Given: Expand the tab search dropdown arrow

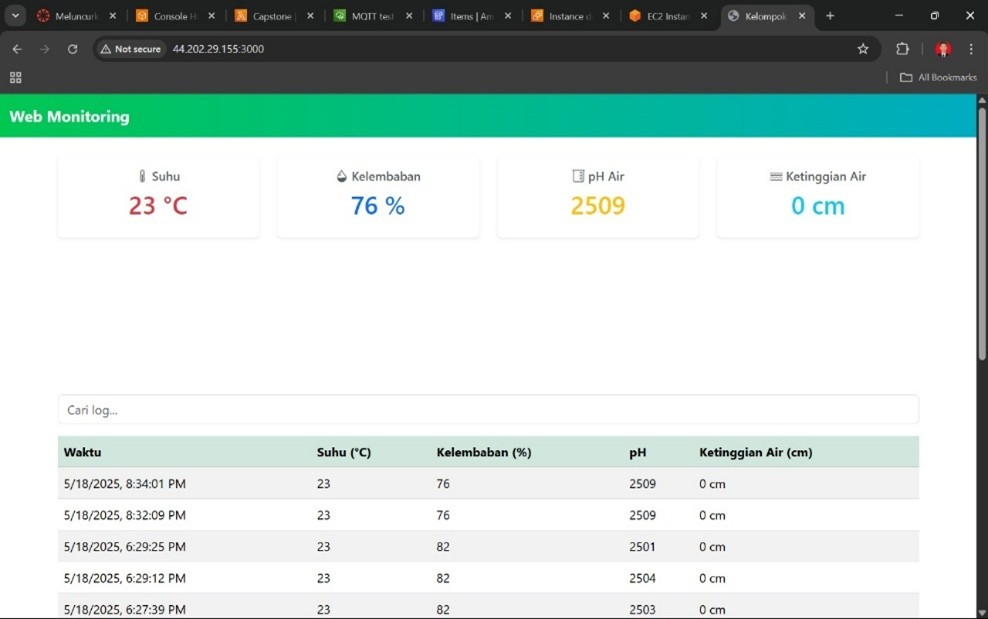Looking at the screenshot, I should click(x=15, y=16).
